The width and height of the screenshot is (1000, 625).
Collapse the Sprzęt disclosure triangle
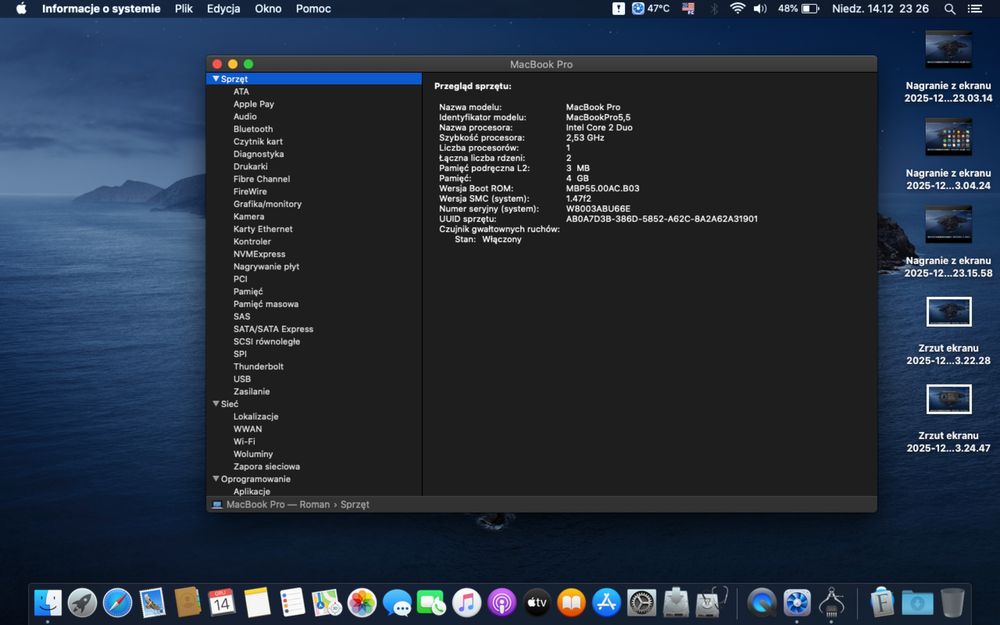coord(216,78)
